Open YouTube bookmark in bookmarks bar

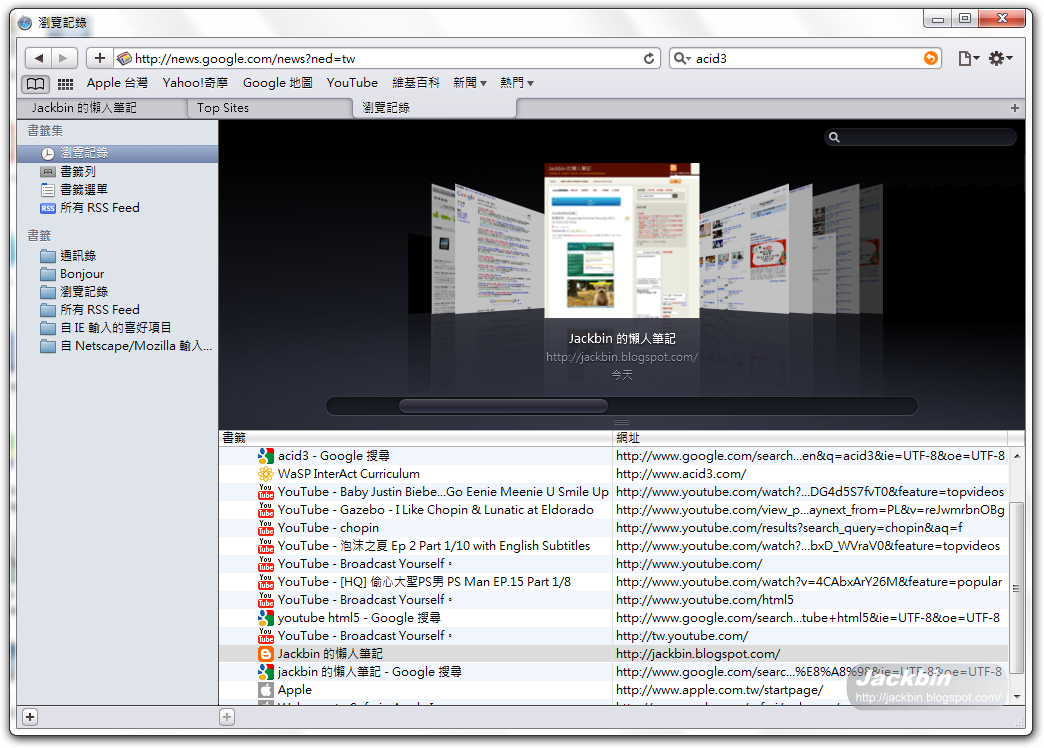[352, 83]
